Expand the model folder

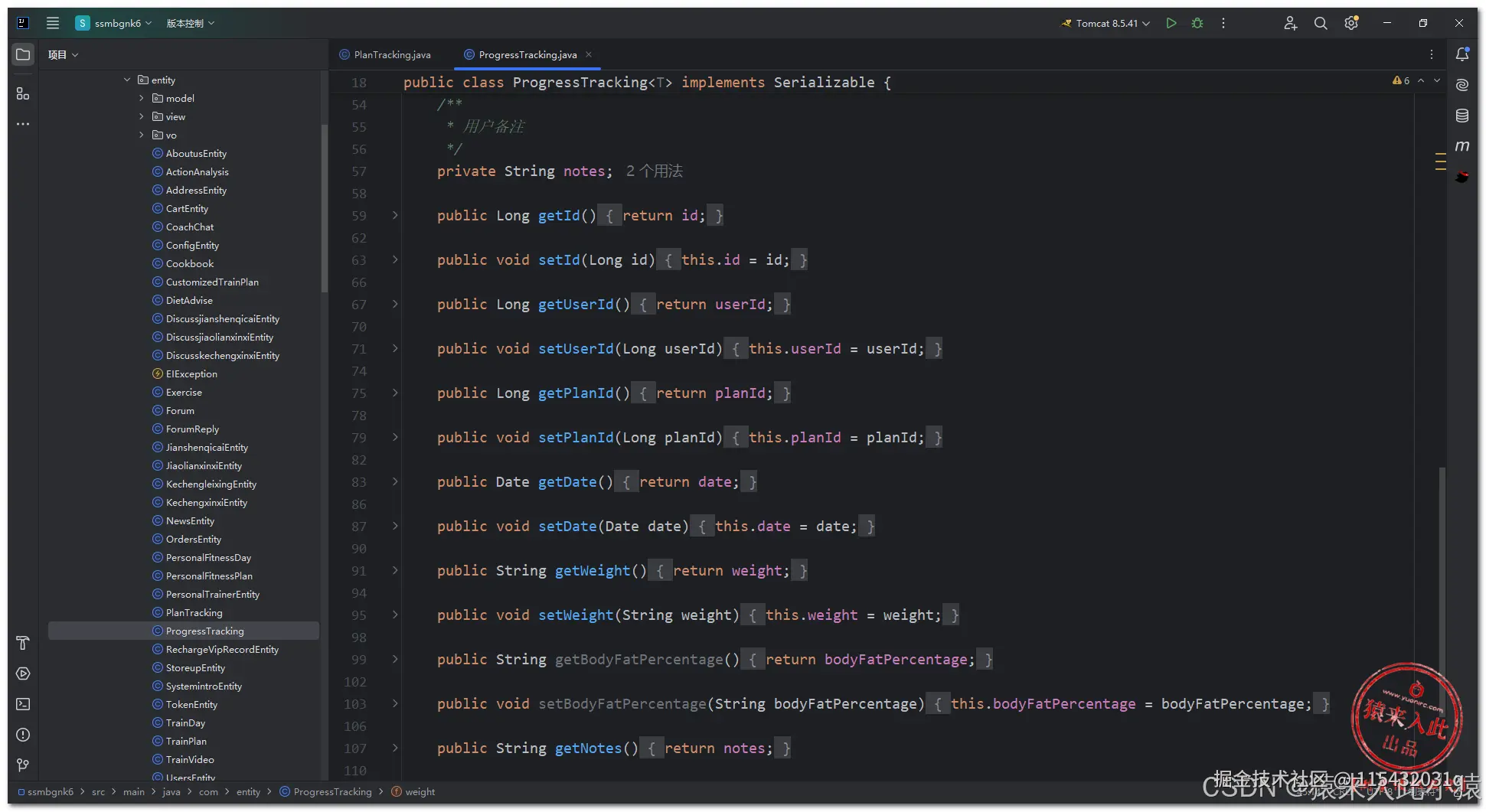(x=142, y=98)
